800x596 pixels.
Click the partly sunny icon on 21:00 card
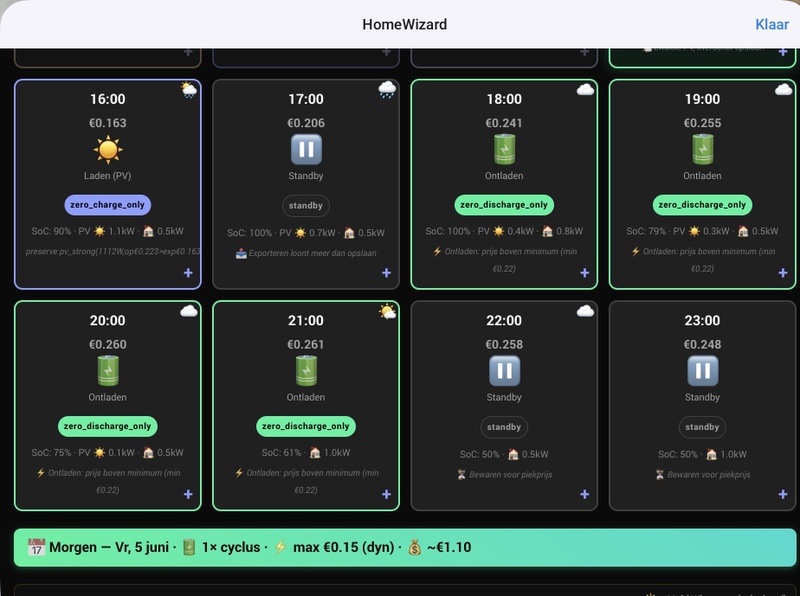click(387, 311)
